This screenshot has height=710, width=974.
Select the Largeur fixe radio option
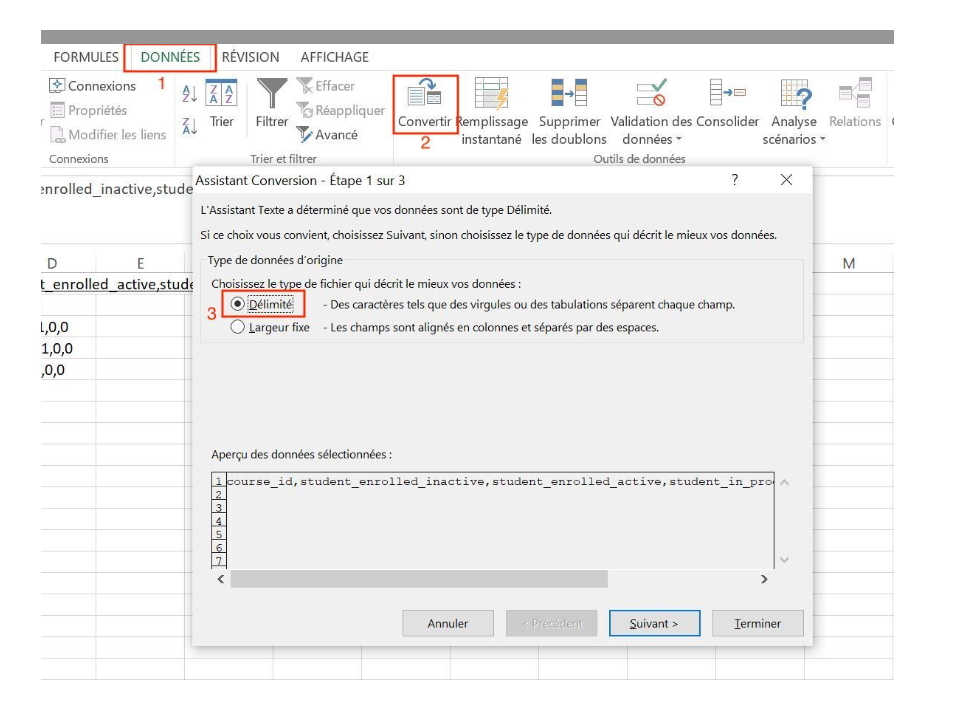tap(237, 327)
